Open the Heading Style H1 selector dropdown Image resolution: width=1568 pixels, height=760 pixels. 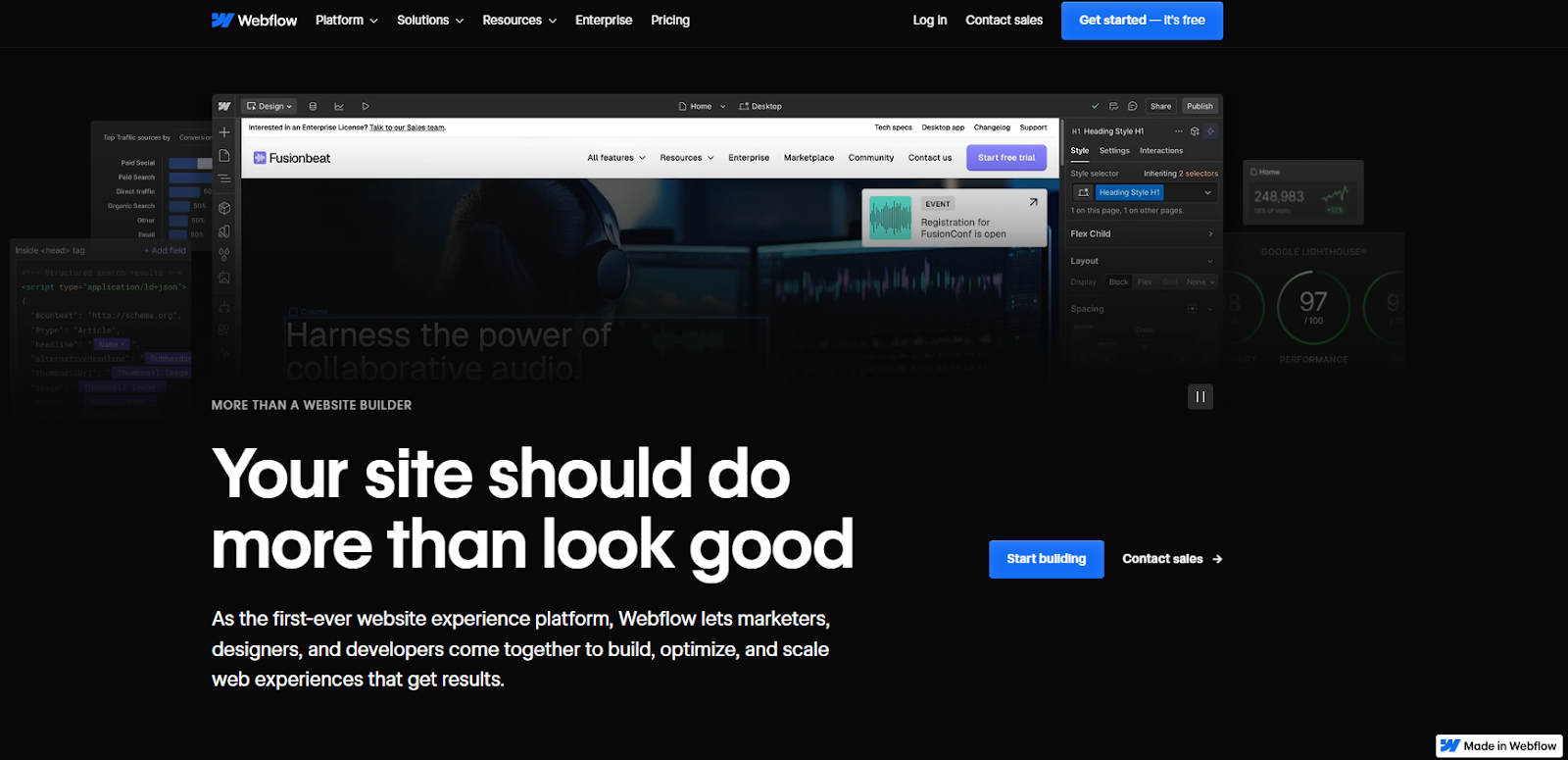(1207, 192)
